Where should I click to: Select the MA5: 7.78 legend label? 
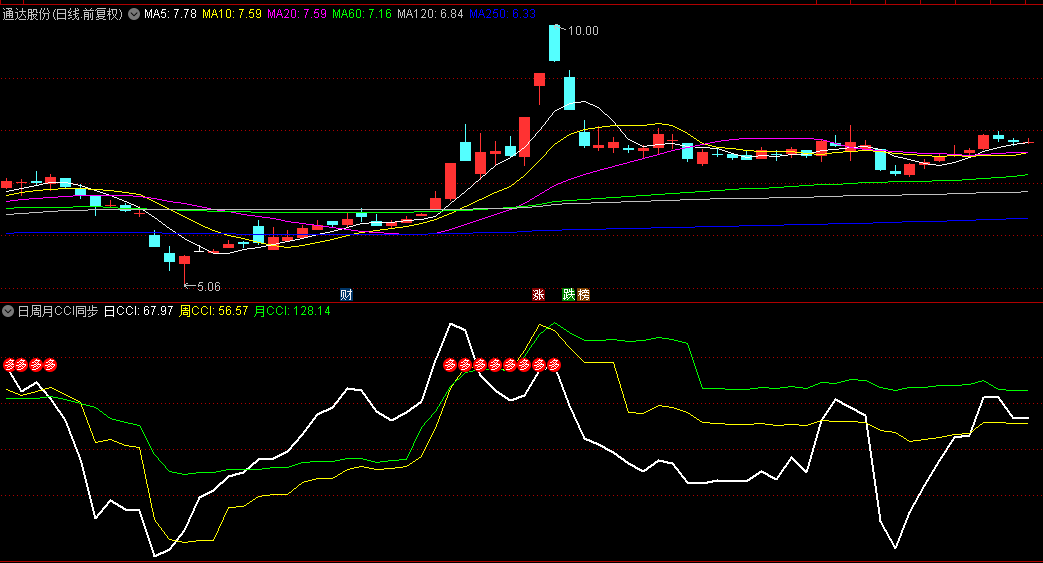170,15
